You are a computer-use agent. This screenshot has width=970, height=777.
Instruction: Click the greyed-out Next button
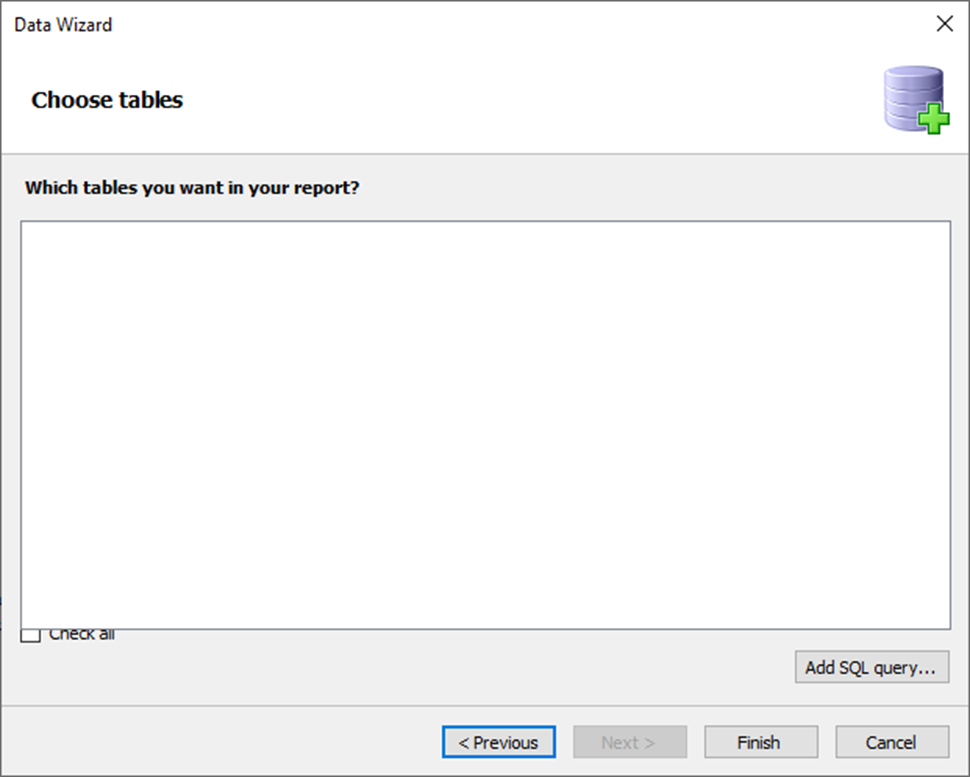[630, 742]
